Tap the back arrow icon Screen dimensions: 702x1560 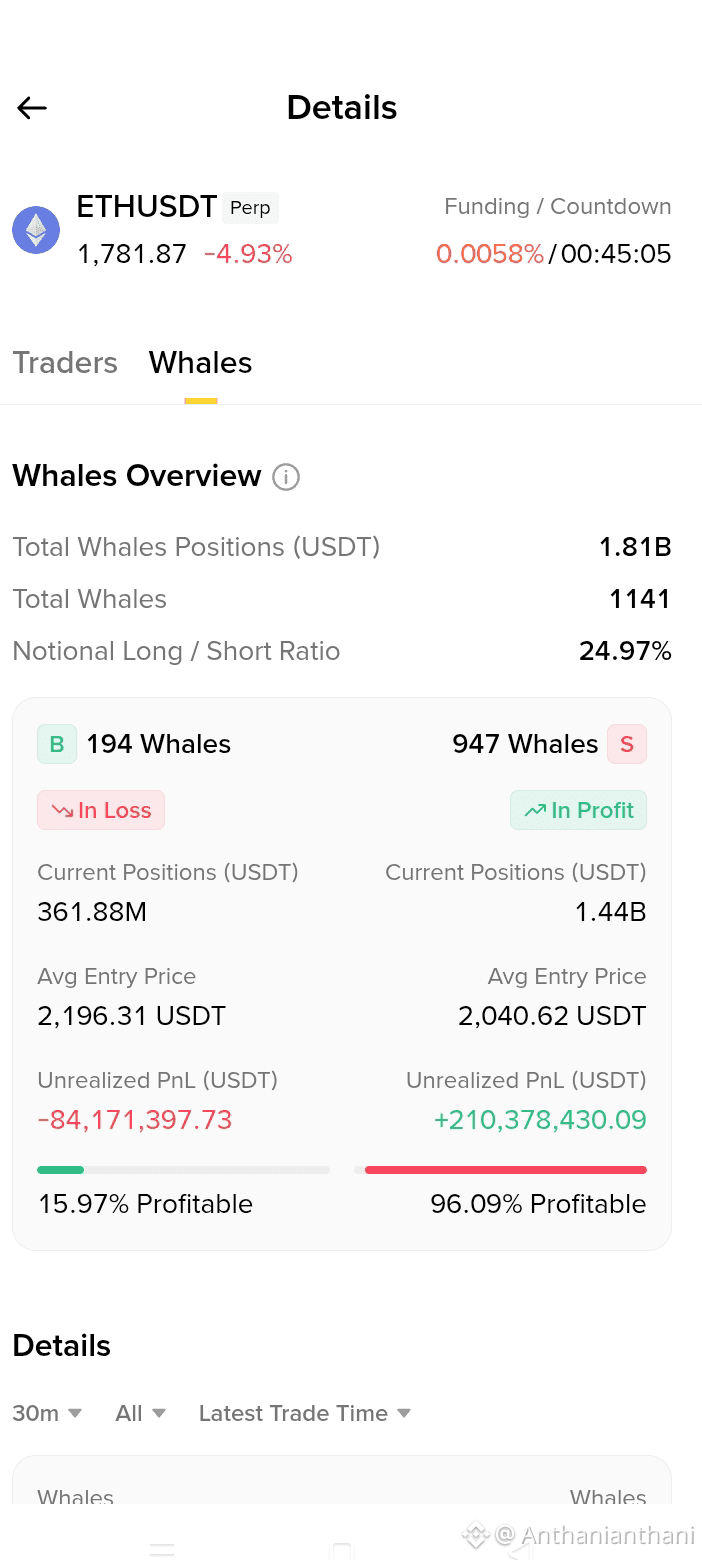[x=32, y=108]
